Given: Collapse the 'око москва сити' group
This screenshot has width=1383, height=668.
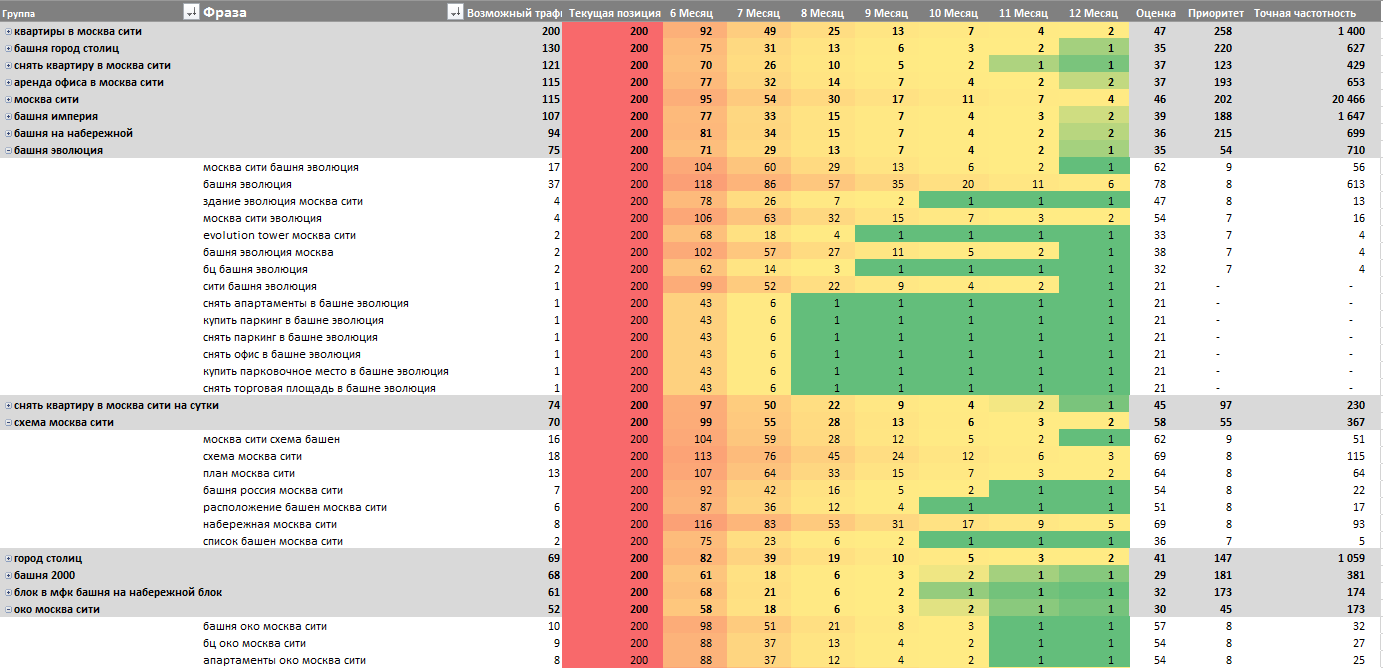Looking at the screenshot, I should 8,610.
